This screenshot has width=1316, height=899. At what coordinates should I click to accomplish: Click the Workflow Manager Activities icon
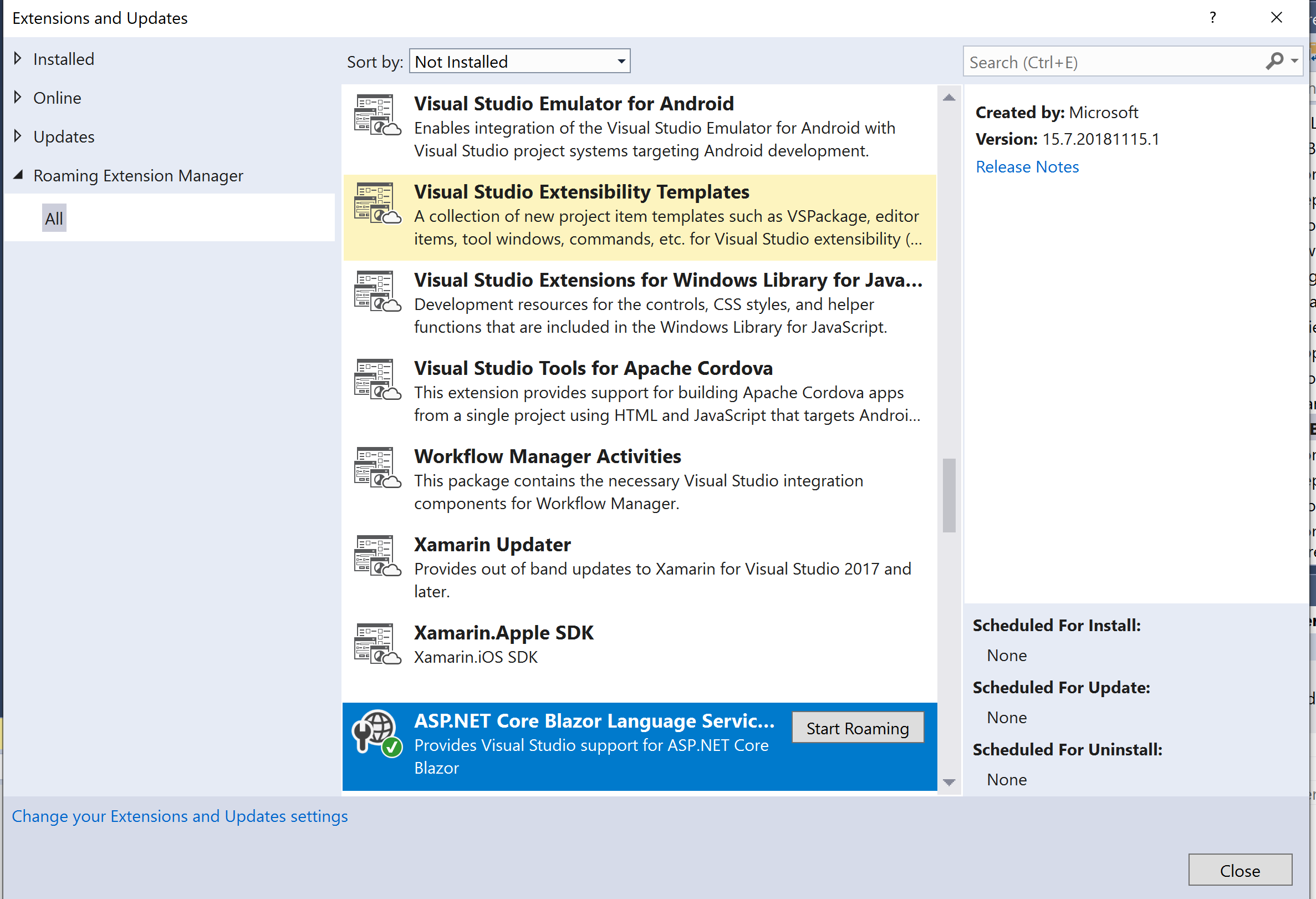[x=377, y=468]
